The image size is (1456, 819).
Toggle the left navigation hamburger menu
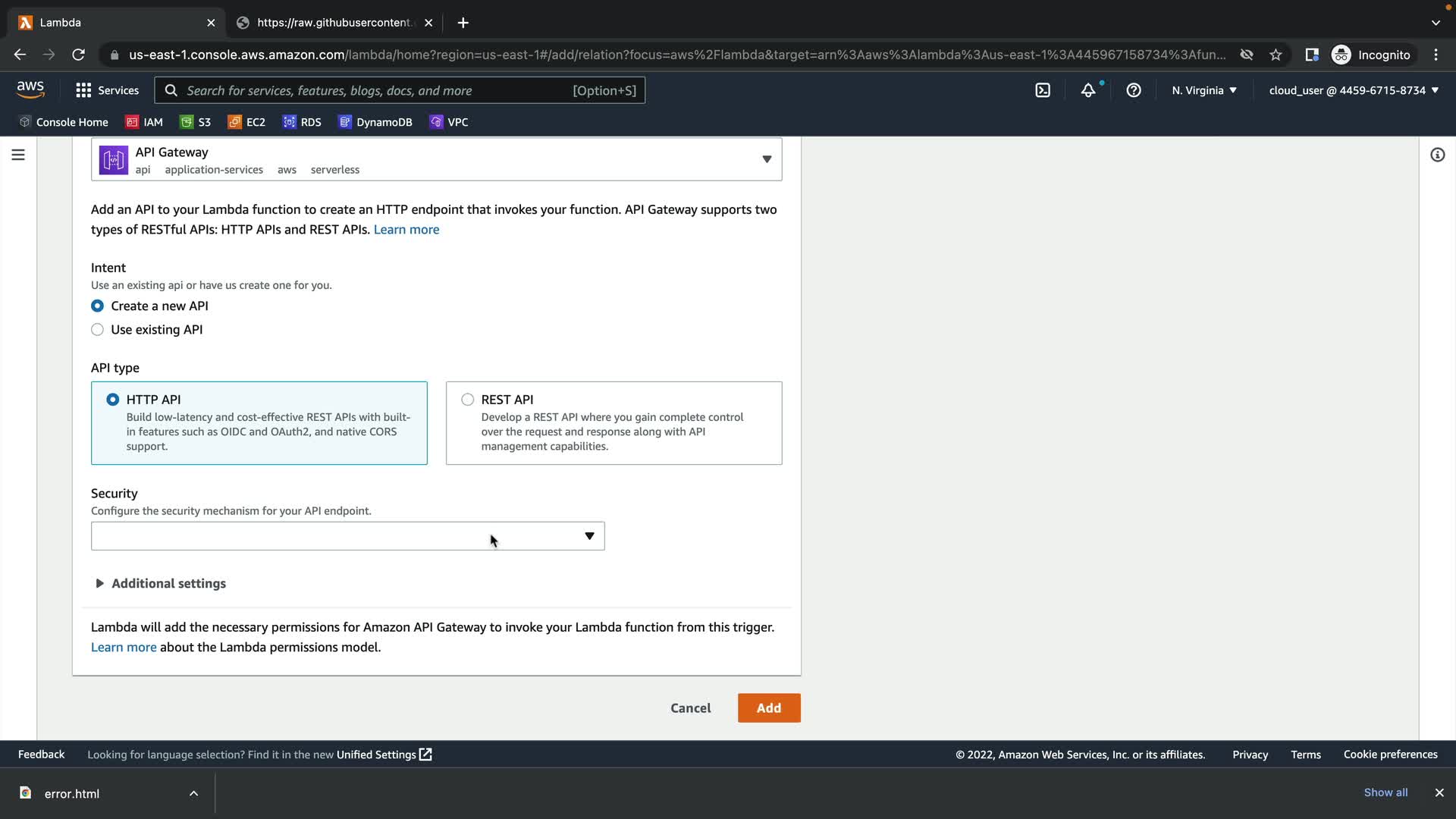[18, 155]
